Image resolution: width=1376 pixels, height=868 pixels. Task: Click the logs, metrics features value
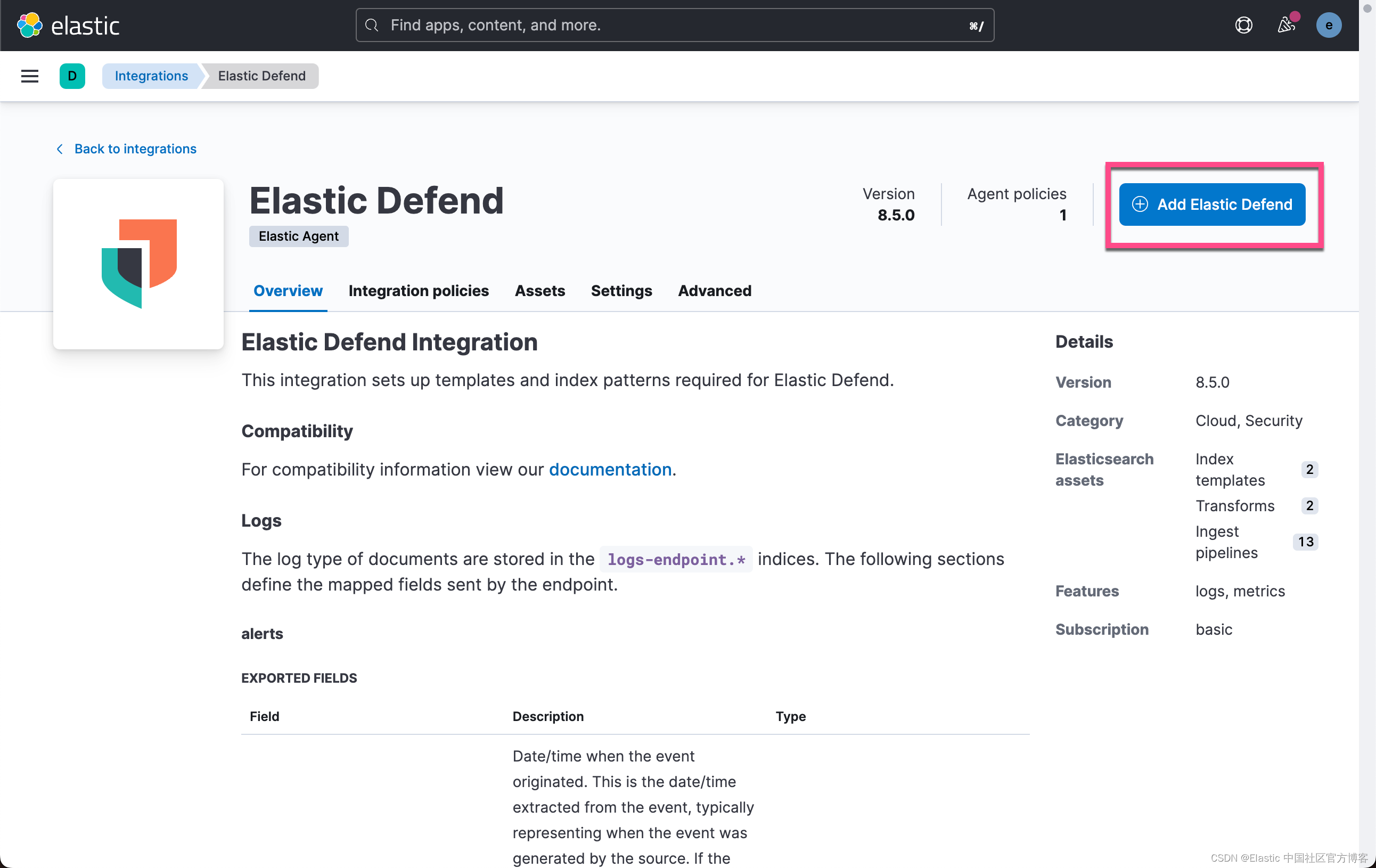click(1240, 591)
